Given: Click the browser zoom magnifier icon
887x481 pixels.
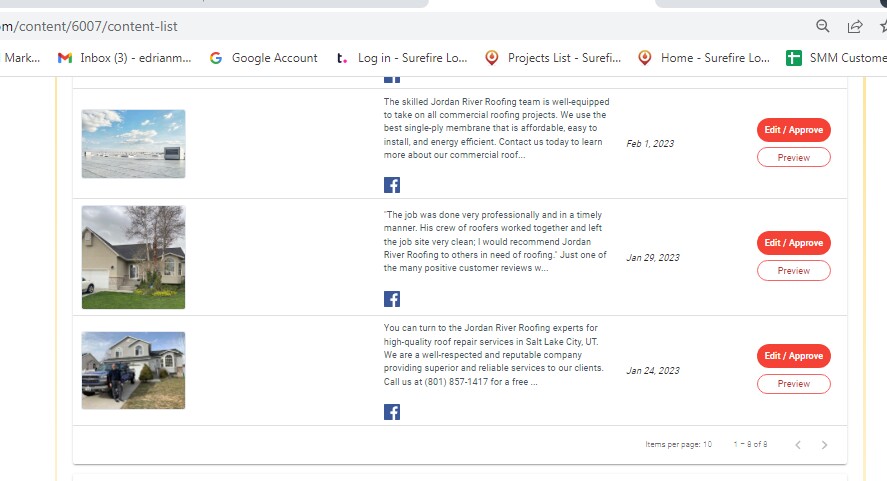Looking at the screenshot, I should click(823, 26).
